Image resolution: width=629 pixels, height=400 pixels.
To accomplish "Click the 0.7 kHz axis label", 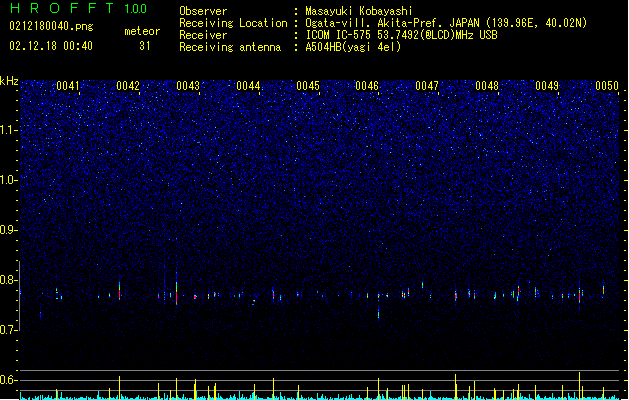I will pyautogui.click(x=9, y=330).
